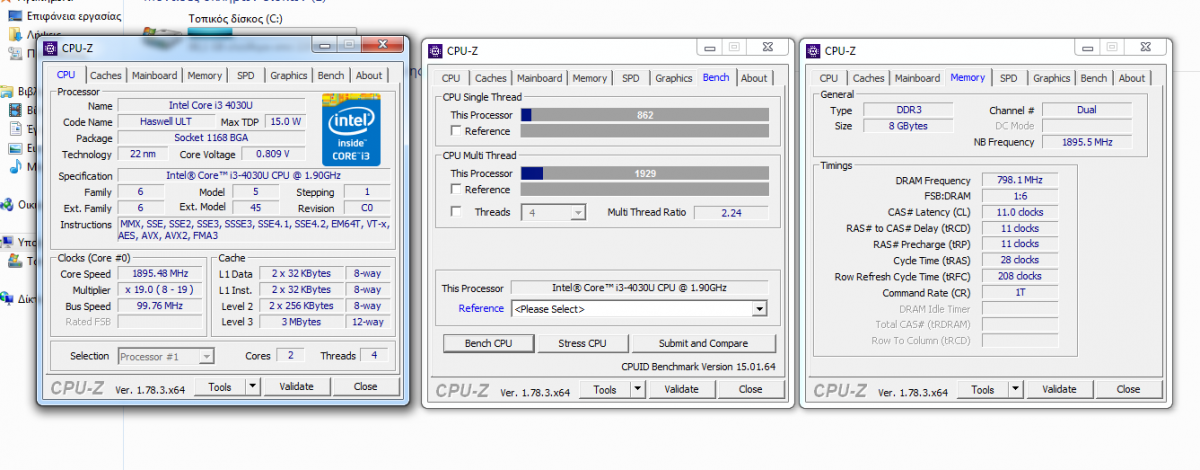
Task: Click the single thread Reference bar
Action: (645, 131)
